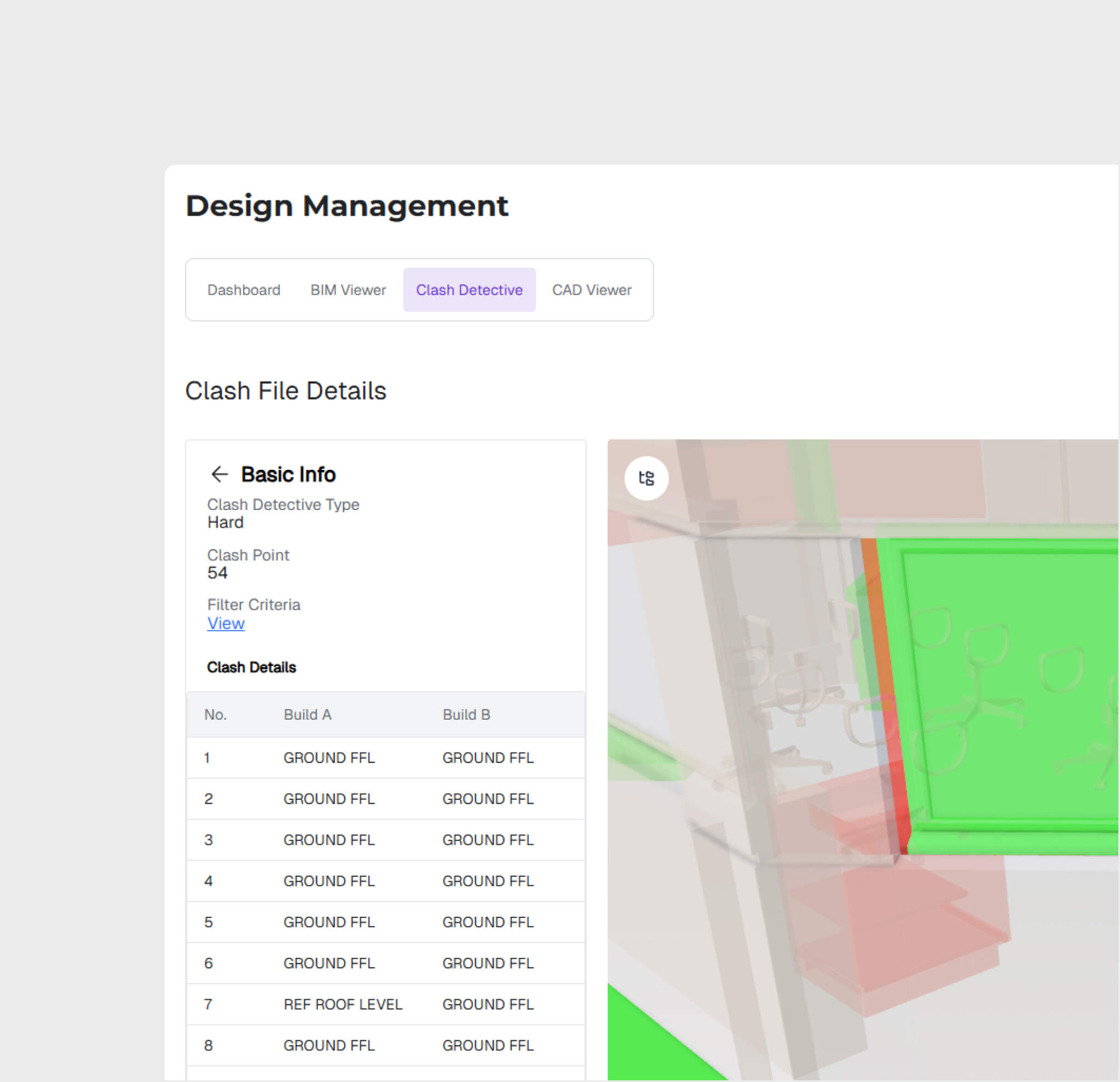Select clash row number 4
This screenshot has height=1082, width=1120.
[x=385, y=882]
